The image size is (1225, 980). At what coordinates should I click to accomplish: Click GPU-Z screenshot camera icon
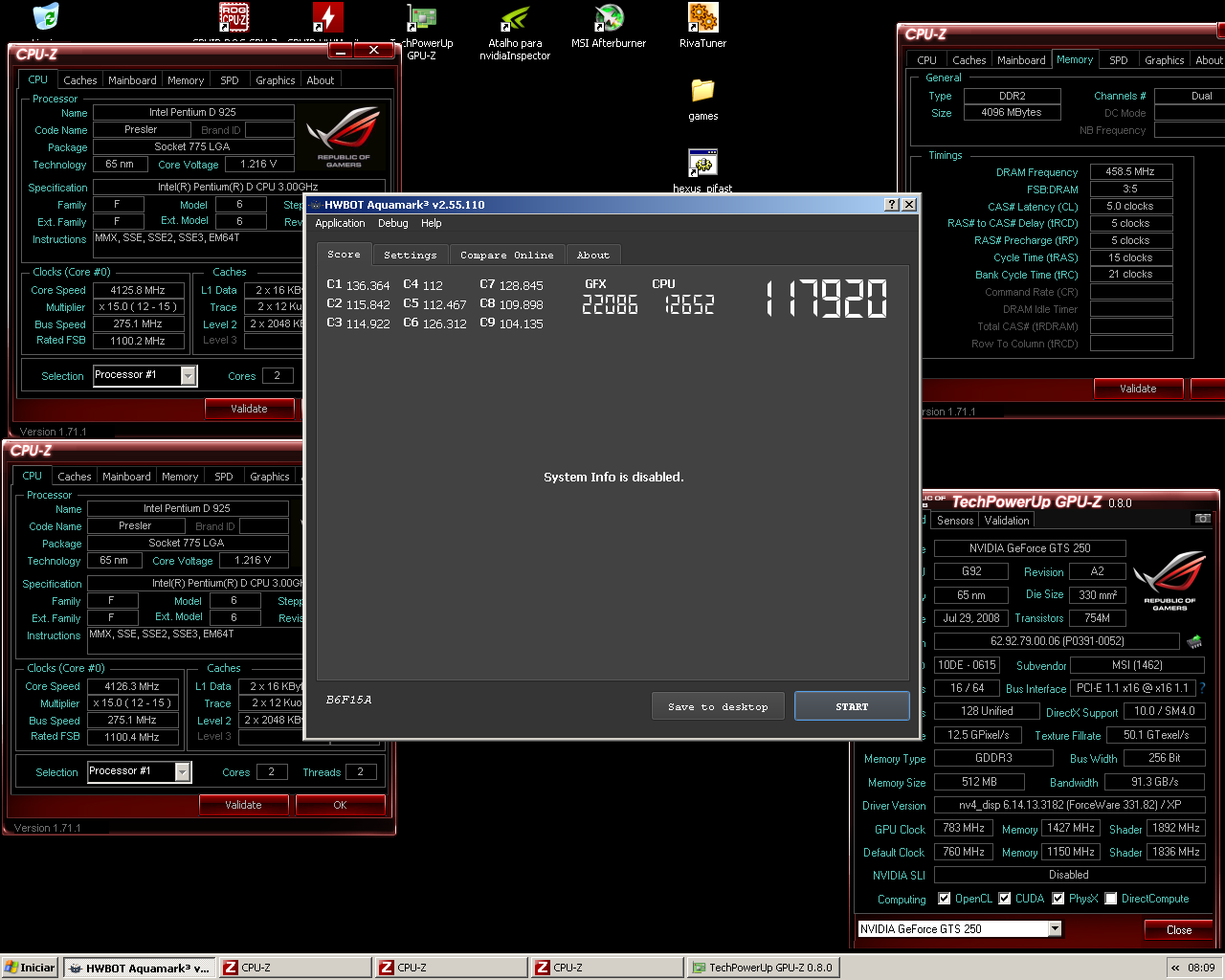1203,518
